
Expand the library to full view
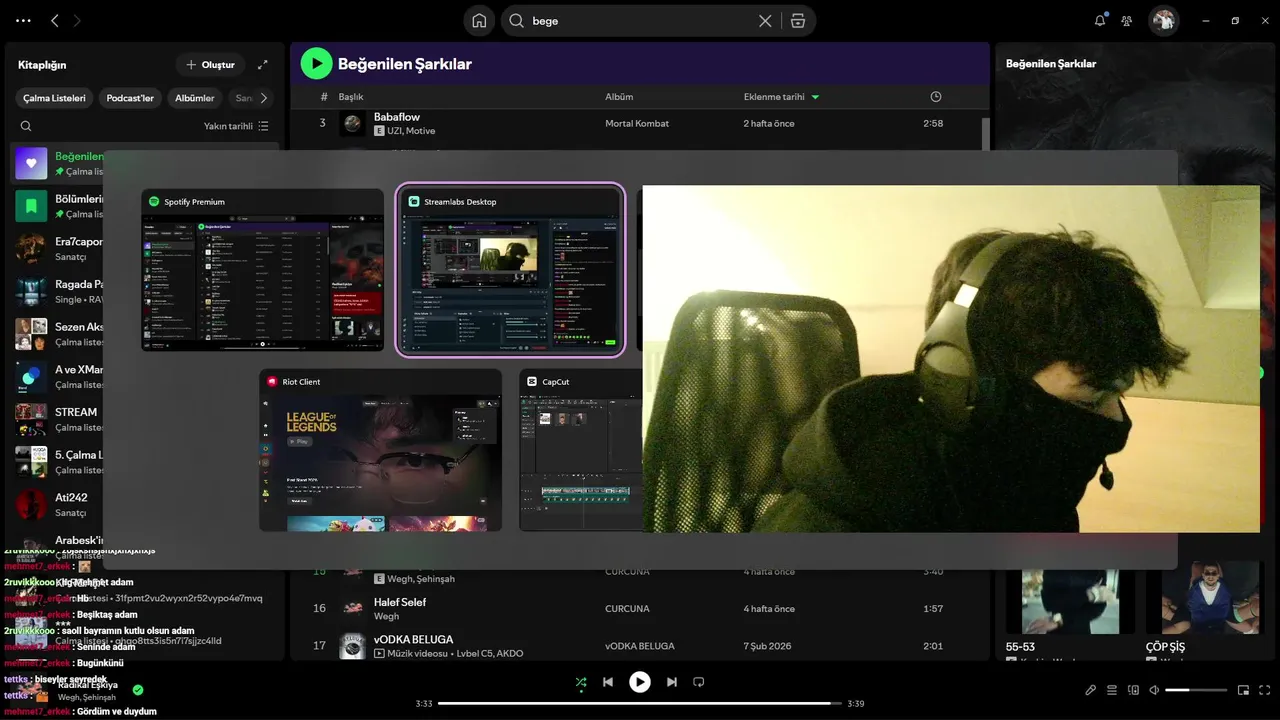coord(263,65)
